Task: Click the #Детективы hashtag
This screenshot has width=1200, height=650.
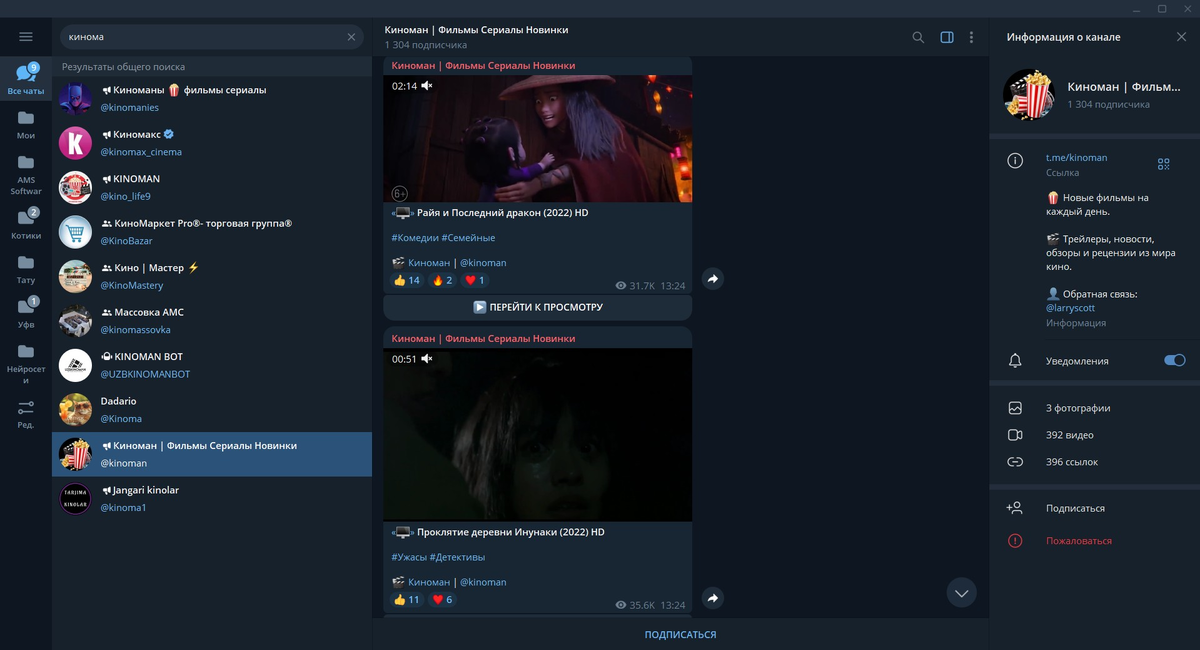Action: pyautogui.click(x=457, y=557)
